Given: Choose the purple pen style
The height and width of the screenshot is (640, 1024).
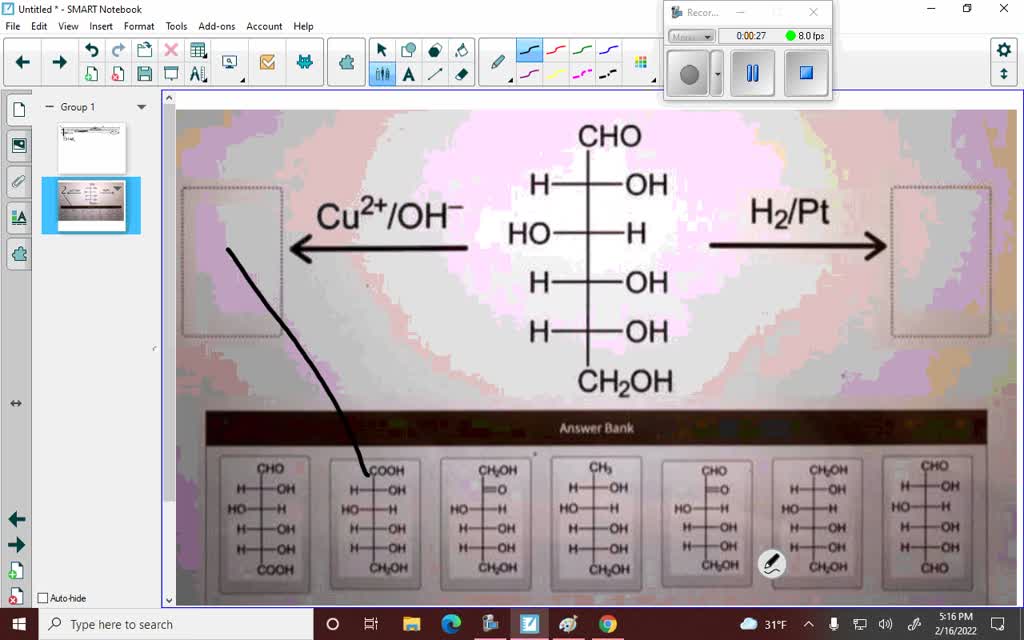Looking at the screenshot, I should [530, 74].
